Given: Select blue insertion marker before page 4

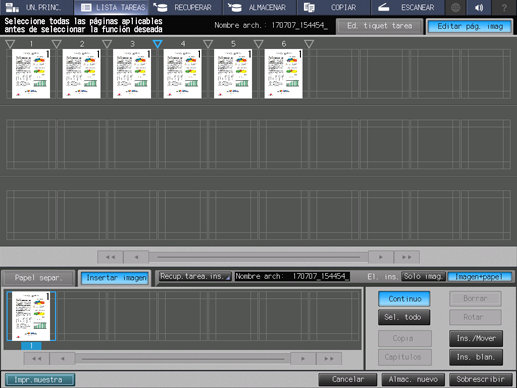Looking at the screenshot, I should click(157, 44).
